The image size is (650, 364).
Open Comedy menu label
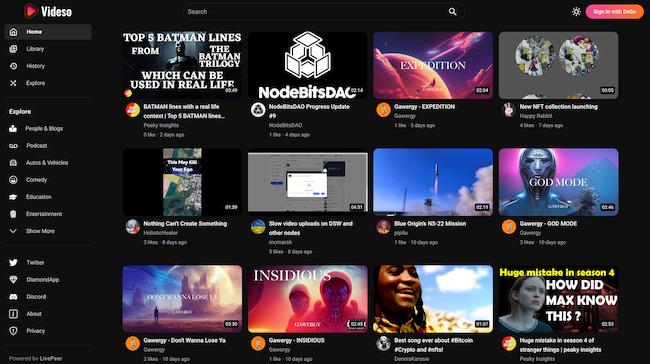pyautogui.click(x=36, y=180)
